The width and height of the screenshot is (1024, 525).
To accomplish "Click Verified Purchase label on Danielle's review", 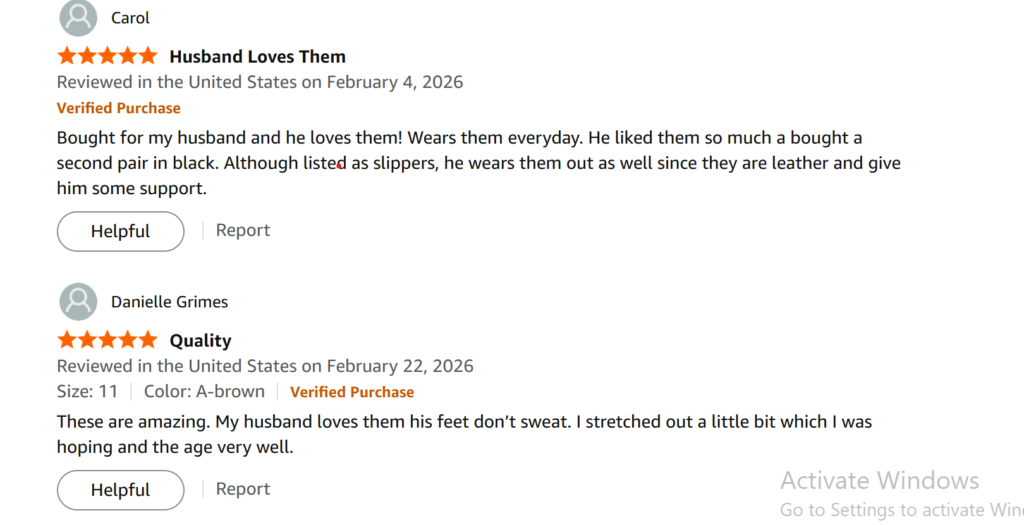I will point(352,392).
